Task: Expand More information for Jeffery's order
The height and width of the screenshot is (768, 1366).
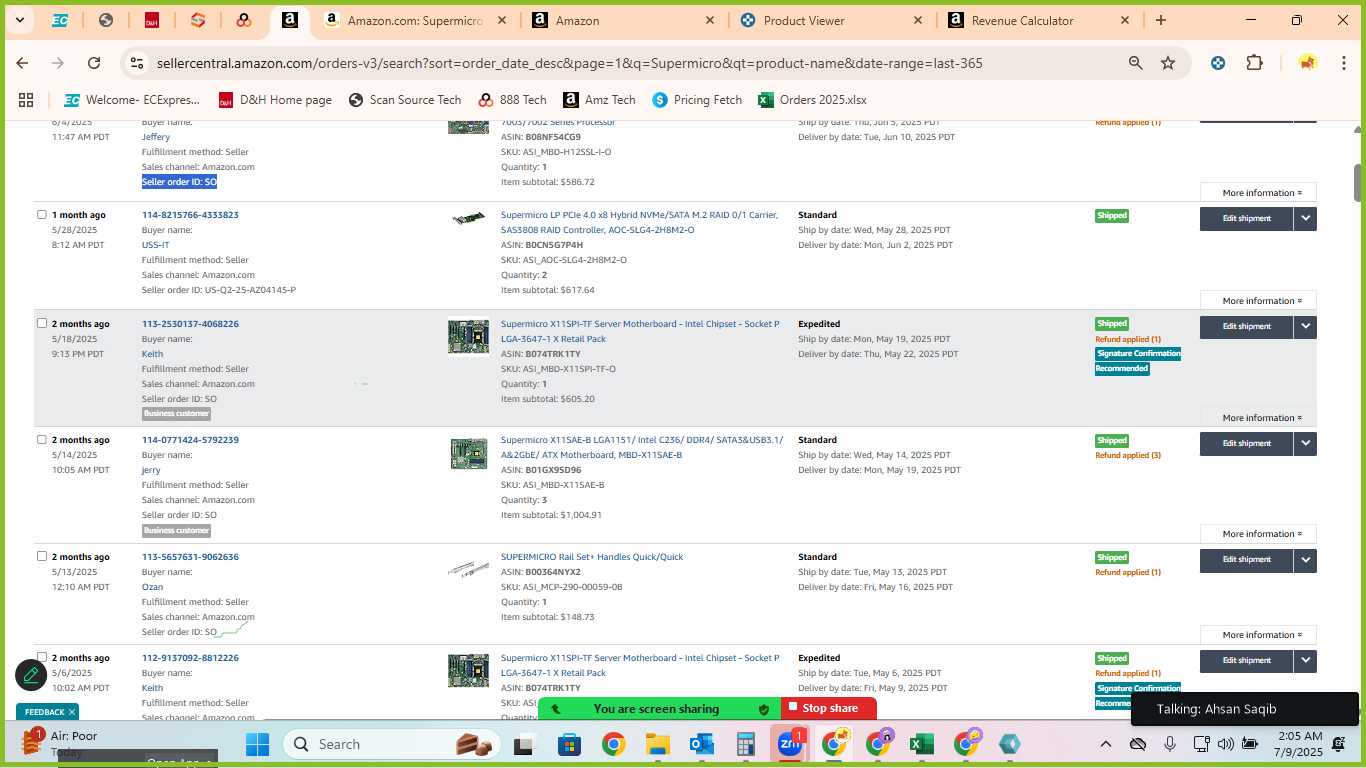Action: [1258, 192]
